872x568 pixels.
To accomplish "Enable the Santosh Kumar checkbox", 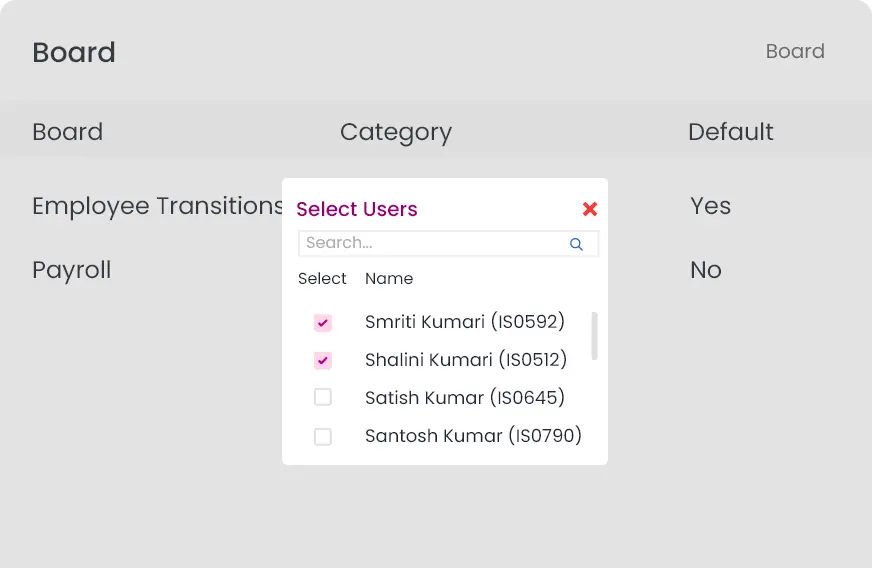I will (x=323, y=437).
